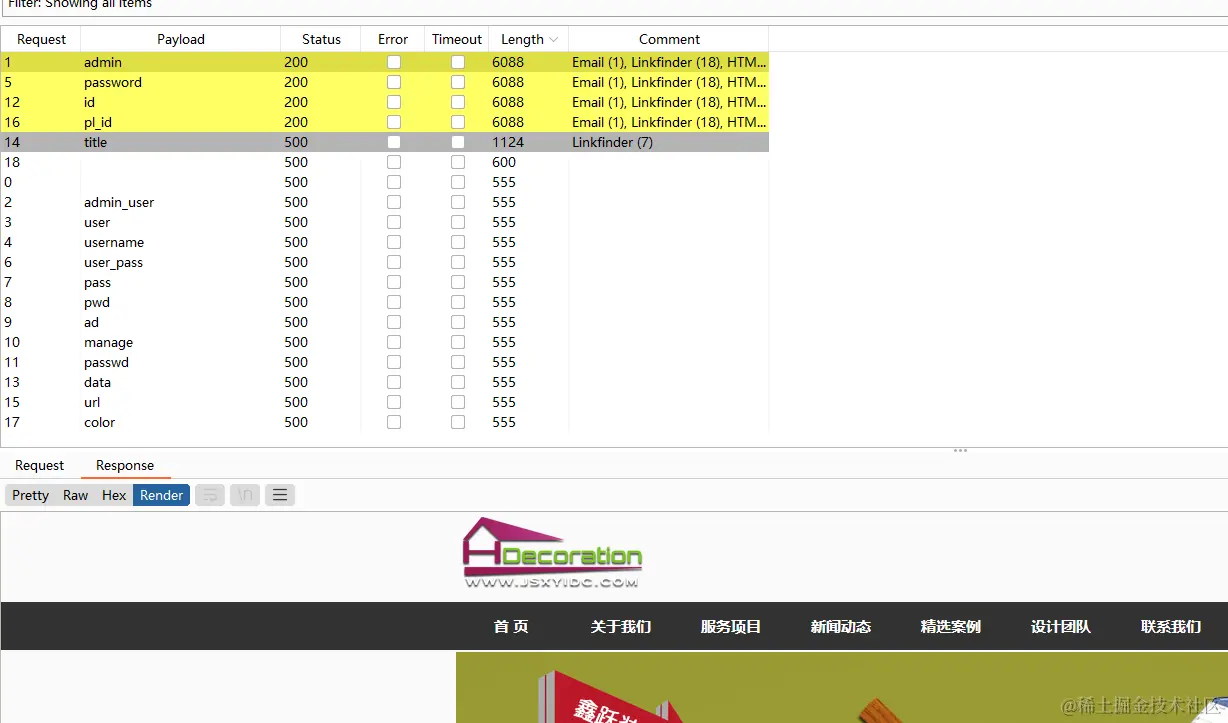Switch to the Pretty view
1228x723 pixels.
30,494
